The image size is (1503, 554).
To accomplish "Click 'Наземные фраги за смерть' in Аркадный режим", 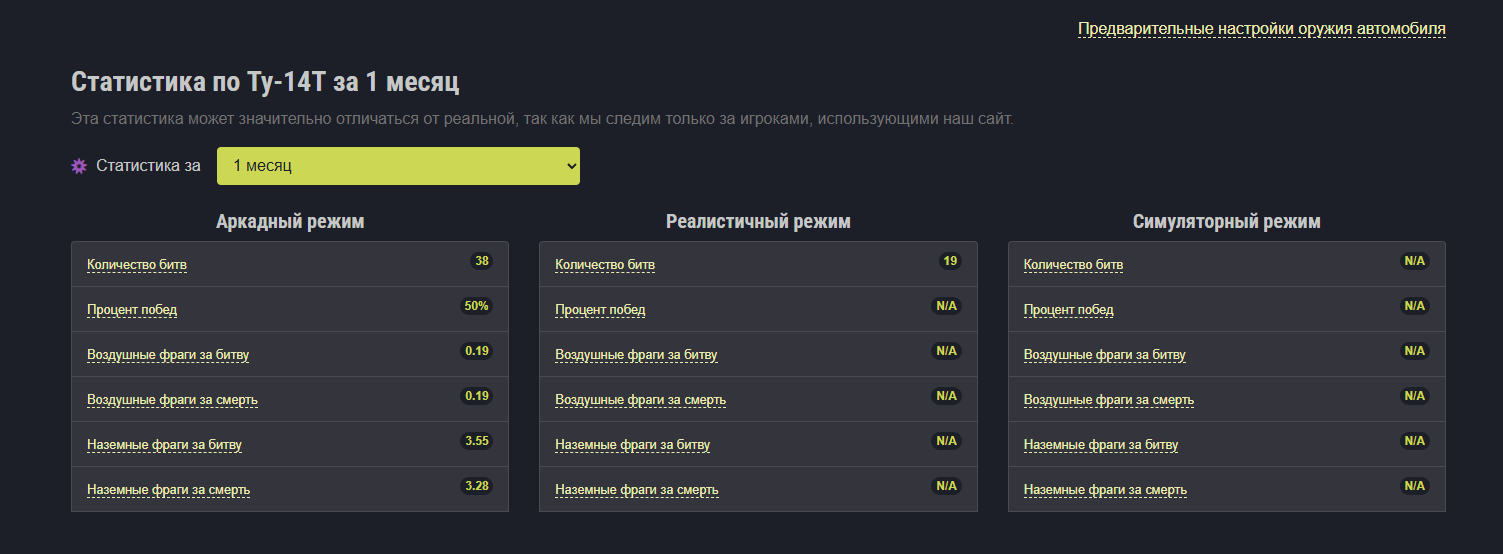I will tap(168, 490).
